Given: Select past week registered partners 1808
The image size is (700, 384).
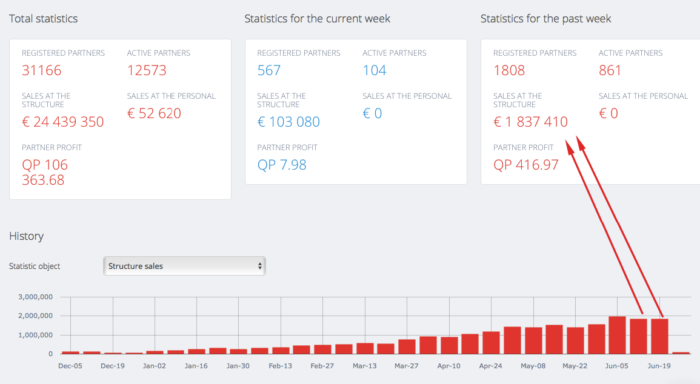Looking at the screenshot, I should coord(509,71).
